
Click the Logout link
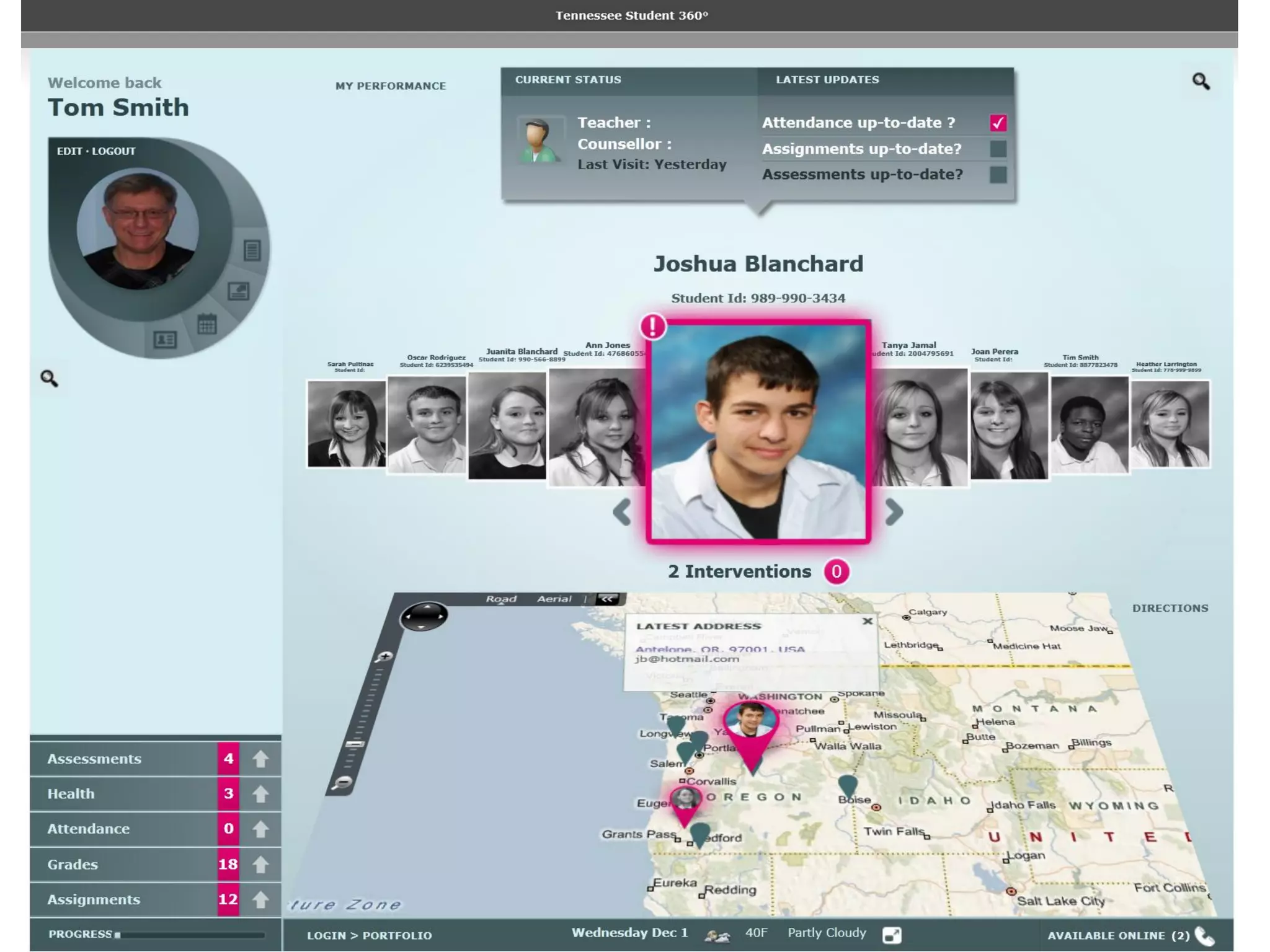click(113, 151)
